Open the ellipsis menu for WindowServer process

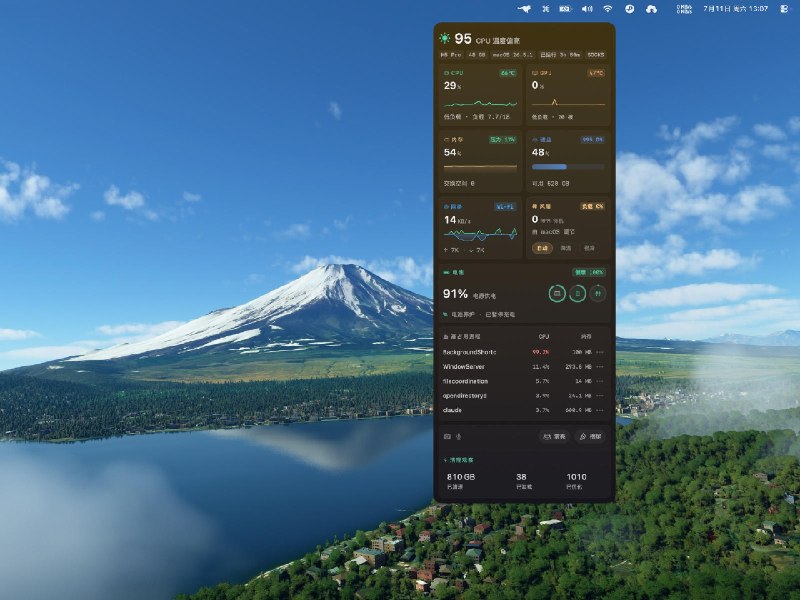pos(600,367)
